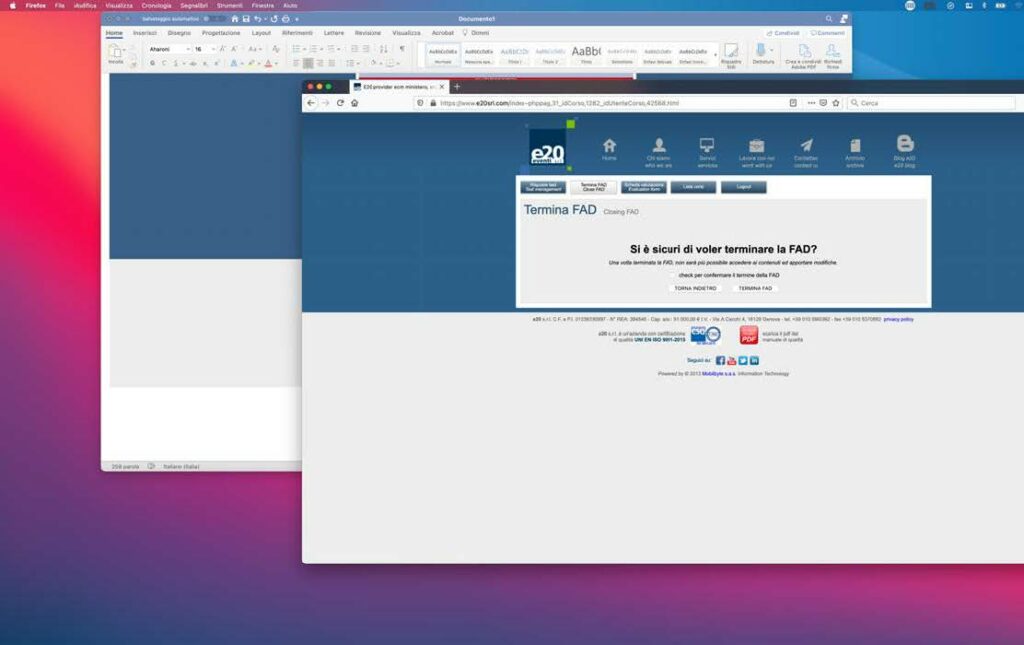Open Riquadro Stili in Word ribbon

[731, 56]
